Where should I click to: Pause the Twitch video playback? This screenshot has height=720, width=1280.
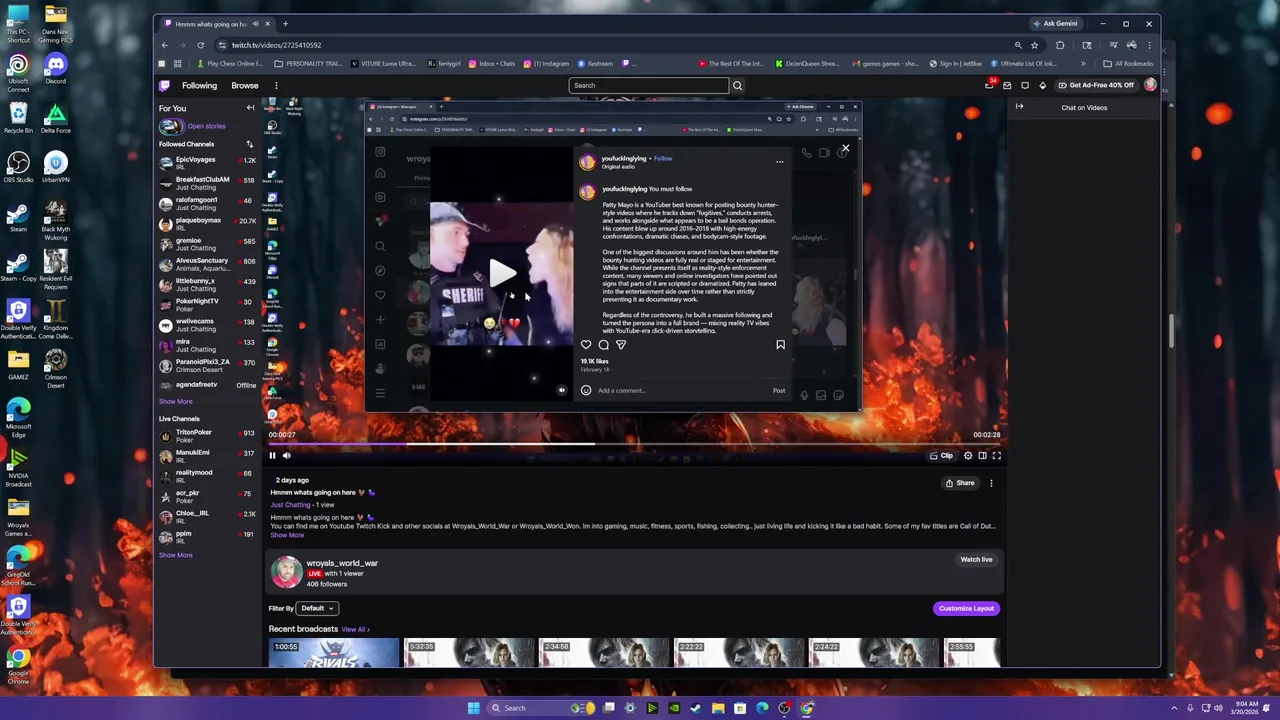[x=272, y=455]
